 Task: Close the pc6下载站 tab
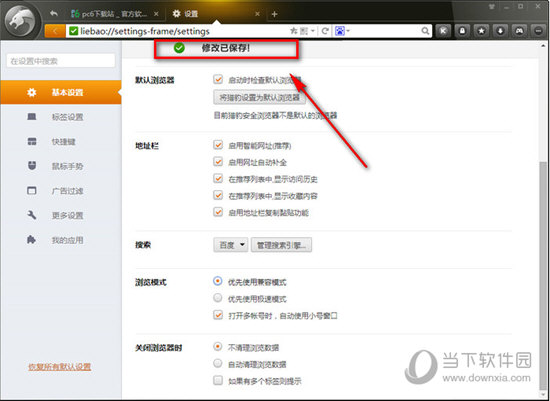pyautogui.click(x=156, y=14)
